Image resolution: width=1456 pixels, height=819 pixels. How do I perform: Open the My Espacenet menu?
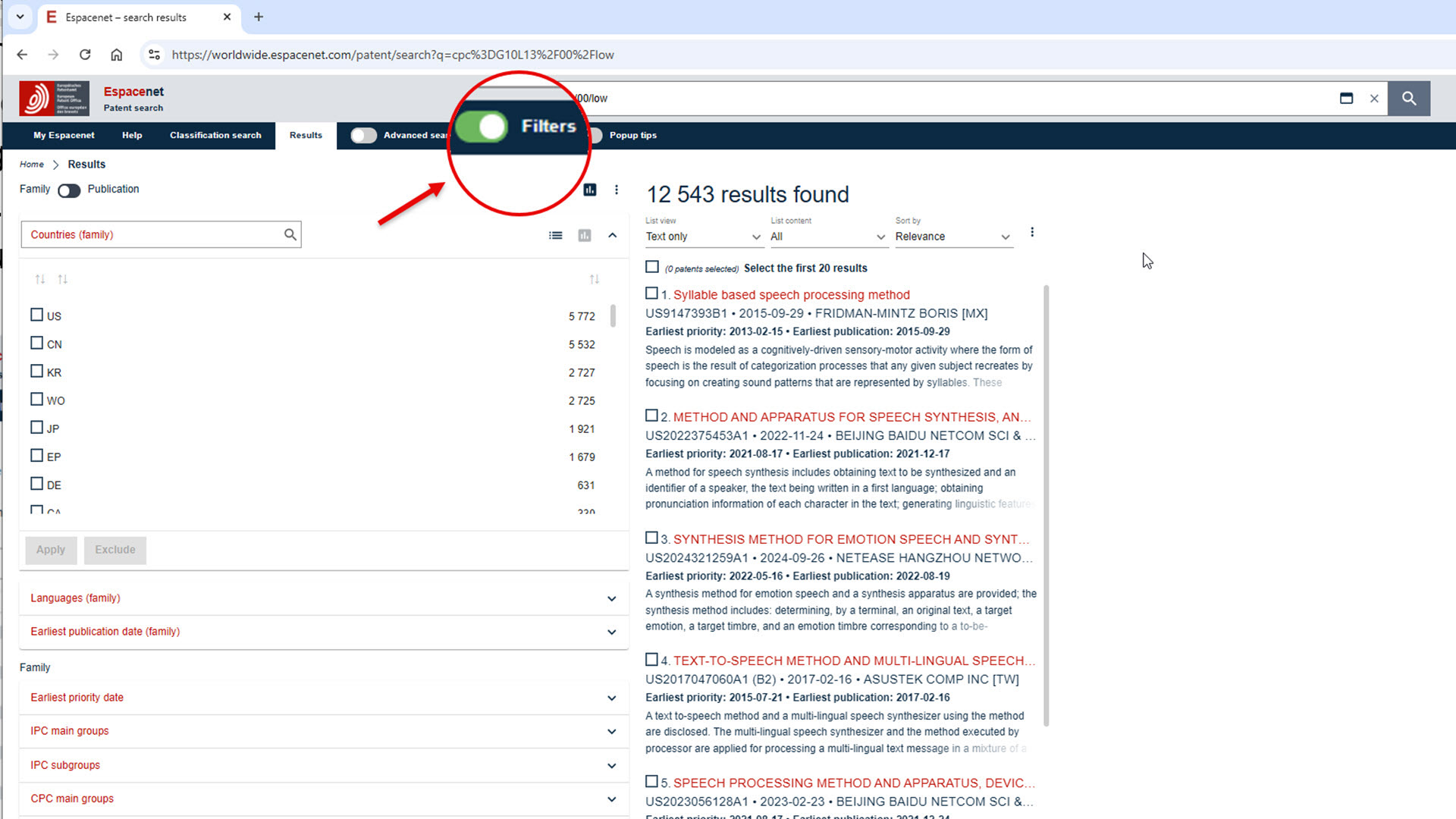point(64,136)
